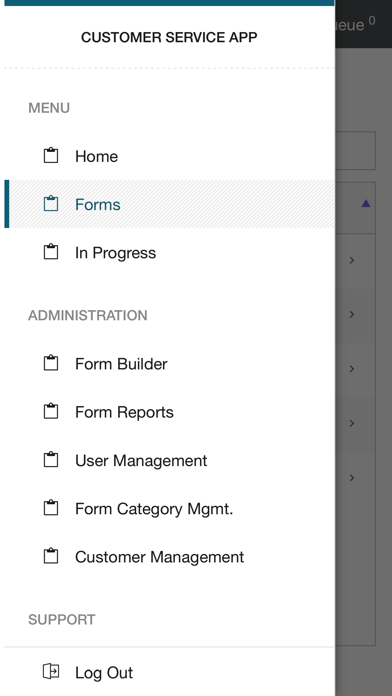The width and height of the screenshot is (392, 696).
Task: Click the clipboard icon beside Home
Action: coord(51,156)
